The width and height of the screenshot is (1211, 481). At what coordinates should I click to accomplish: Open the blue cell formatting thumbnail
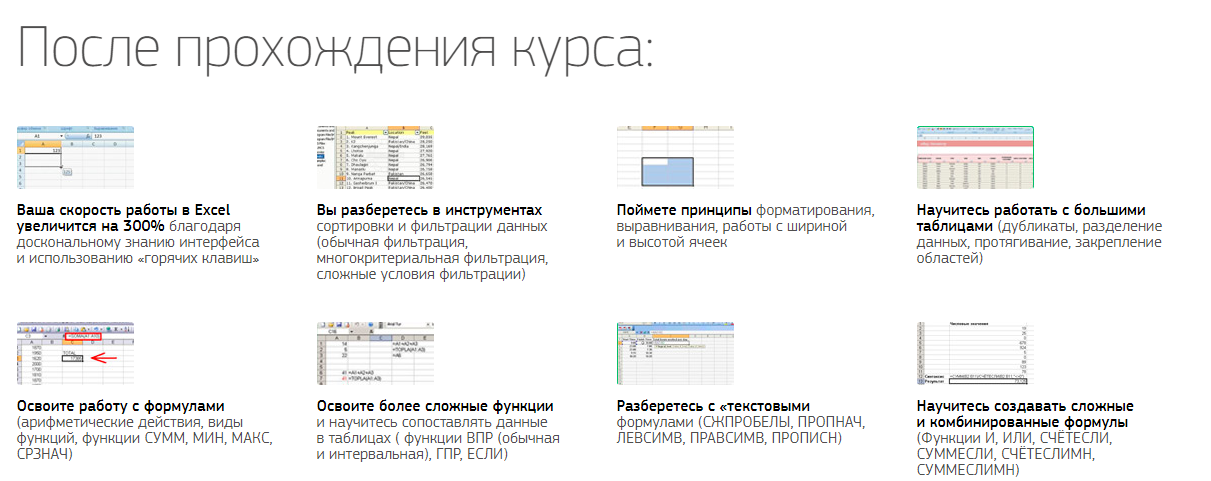click(x=675, y=158)
